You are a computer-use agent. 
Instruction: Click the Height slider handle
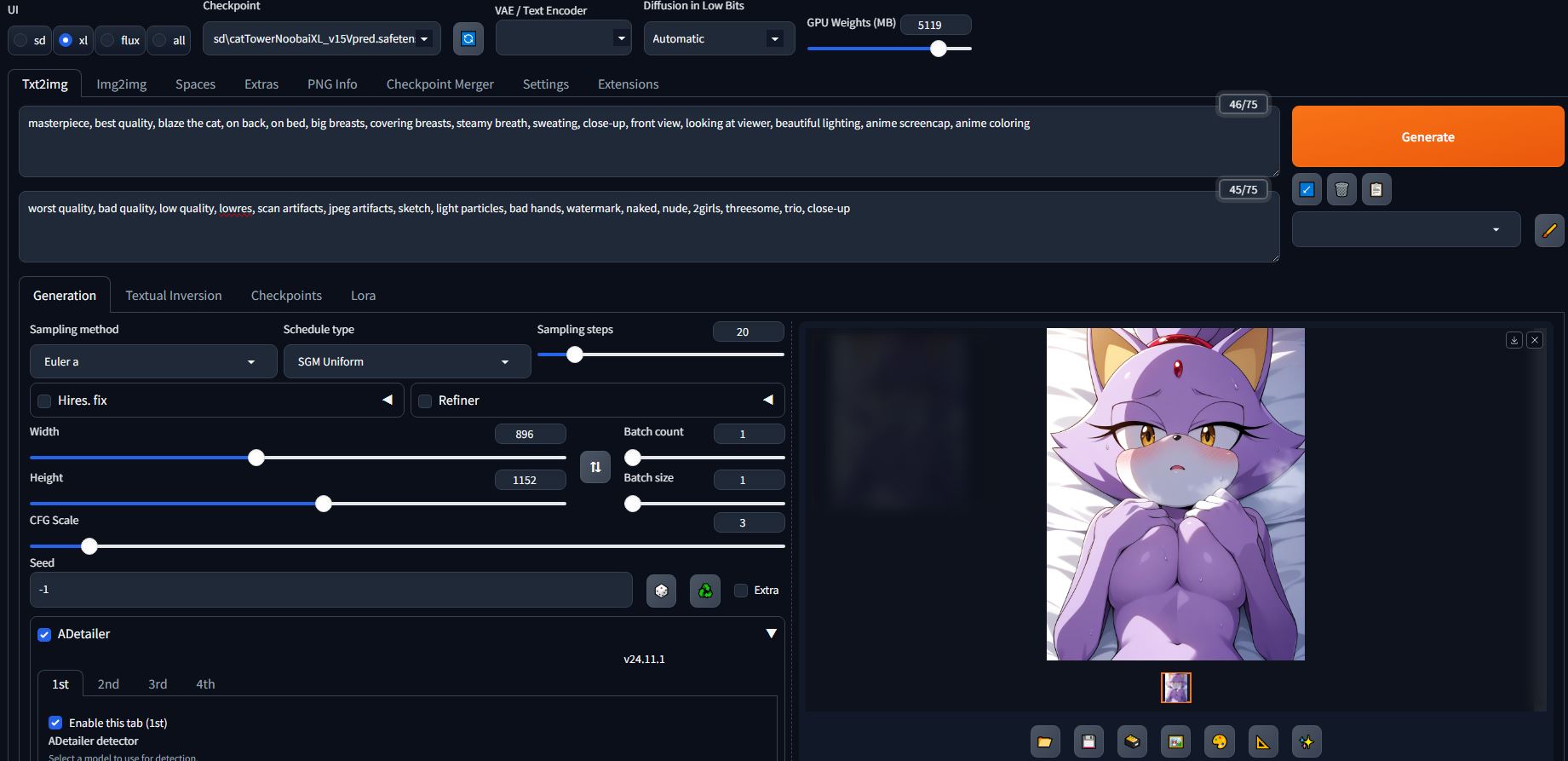click(324, 504)
